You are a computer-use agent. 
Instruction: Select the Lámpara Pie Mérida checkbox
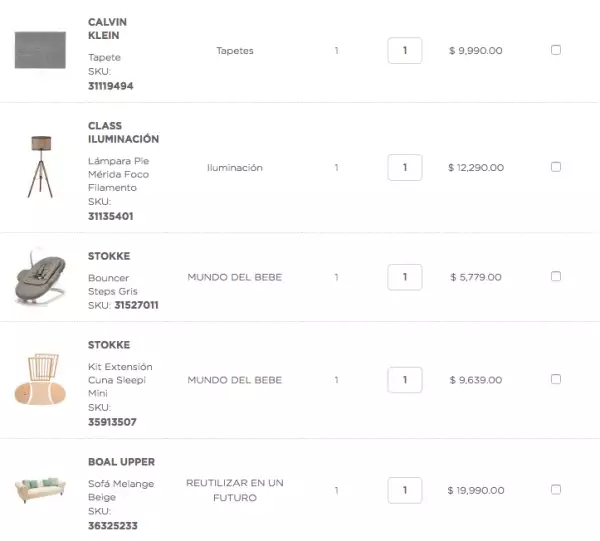(556, 167)
